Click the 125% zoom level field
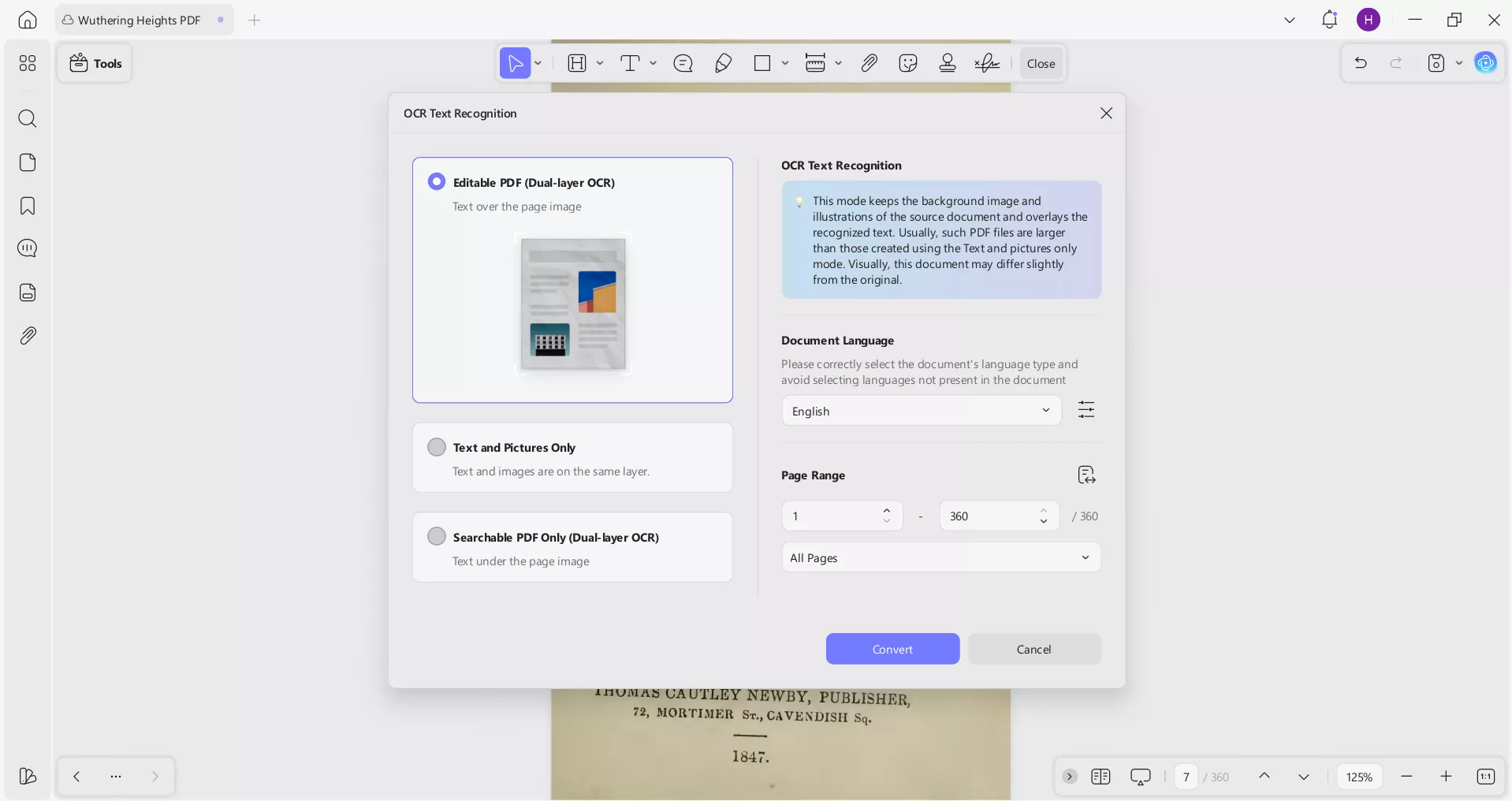1512x801 pixels. pos(1359,777)
